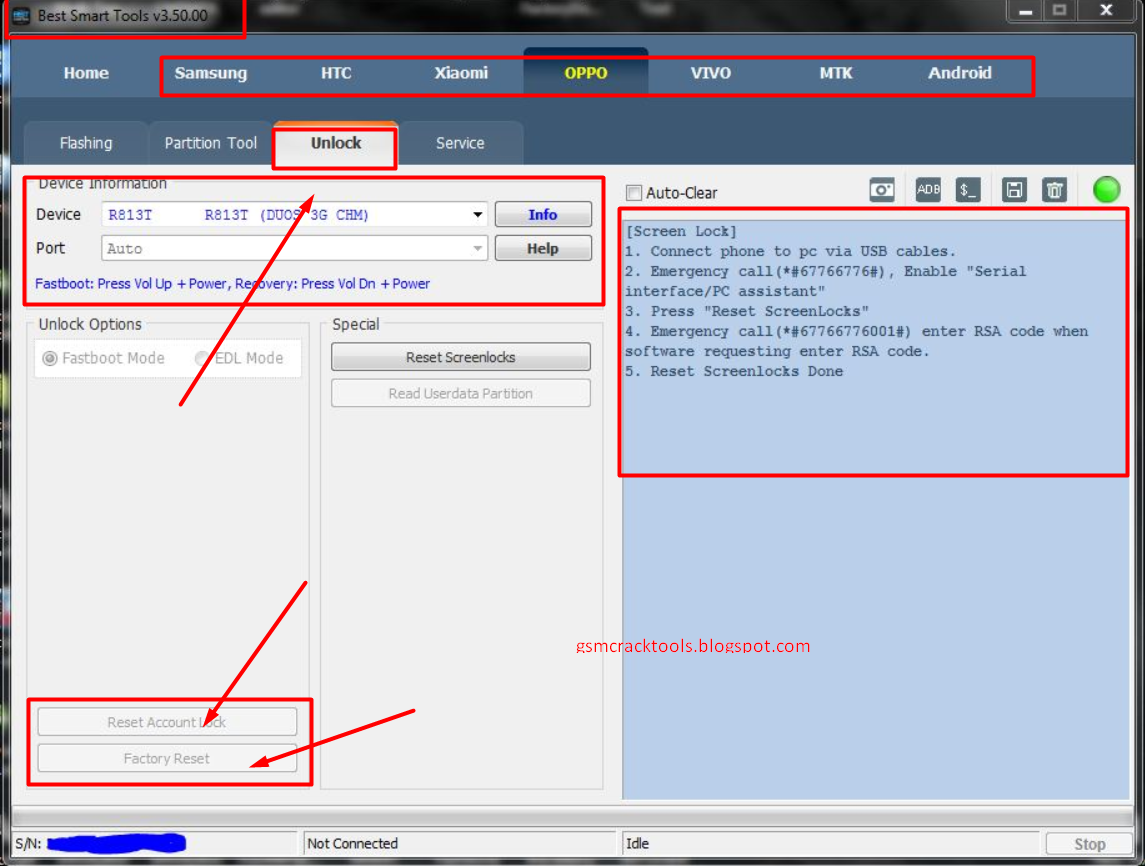Click the Unlock Options group label

coord(90,324)
